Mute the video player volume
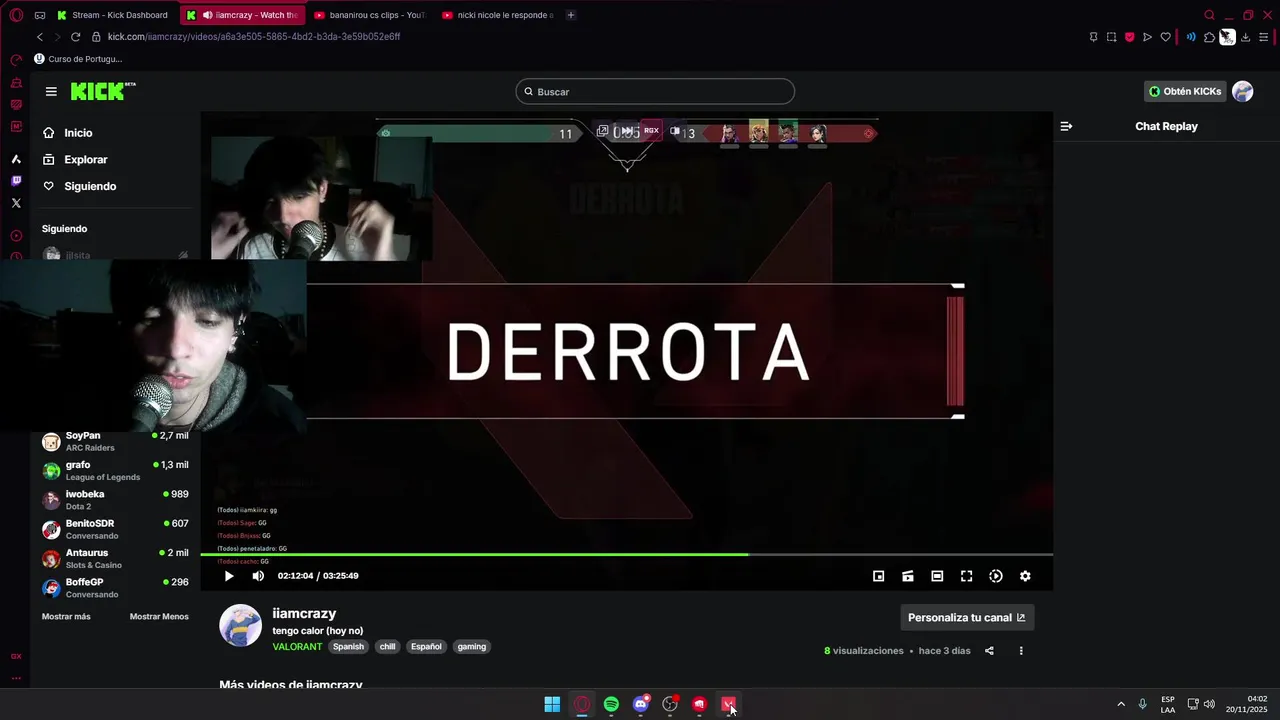The width and height of the screenshot is (1280, 720). [258, 576]
